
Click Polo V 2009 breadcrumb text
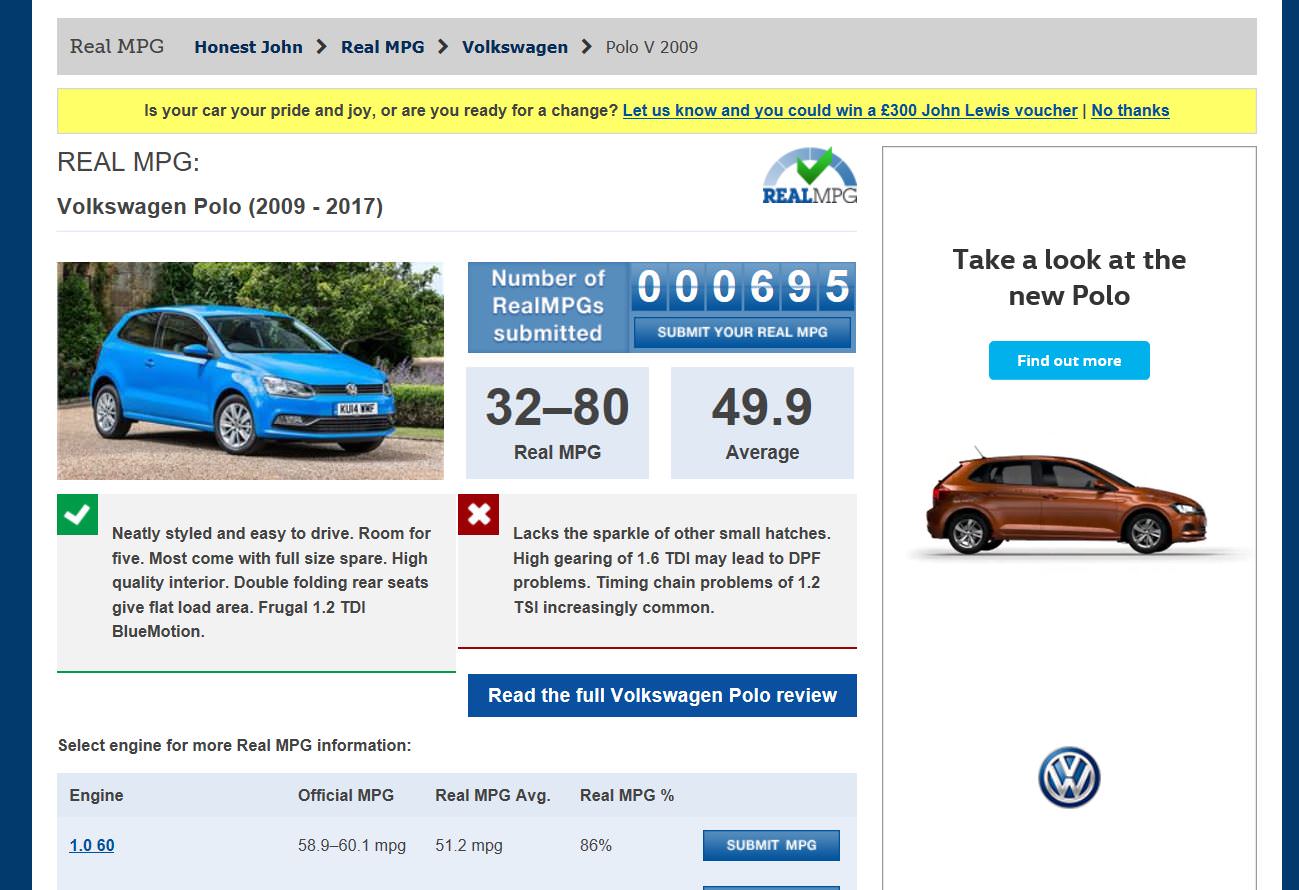[x=652, y=47]
